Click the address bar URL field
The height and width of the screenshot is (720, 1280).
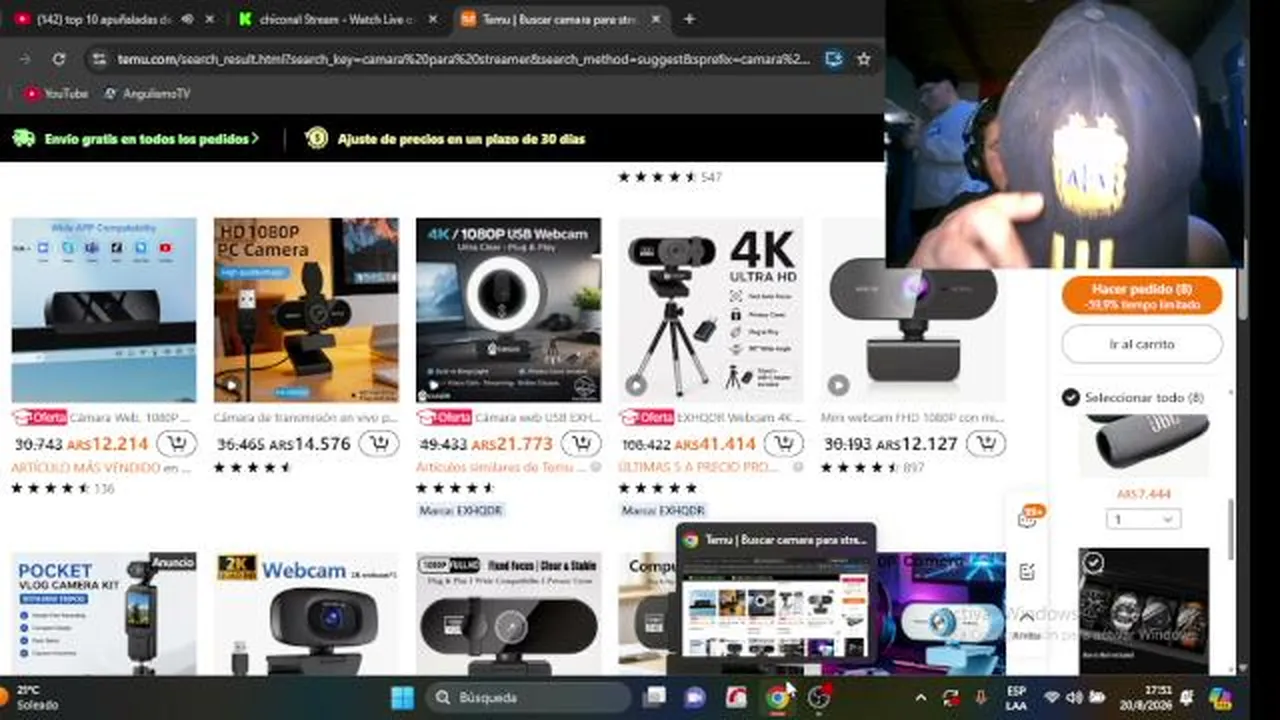tap(465, 59)
